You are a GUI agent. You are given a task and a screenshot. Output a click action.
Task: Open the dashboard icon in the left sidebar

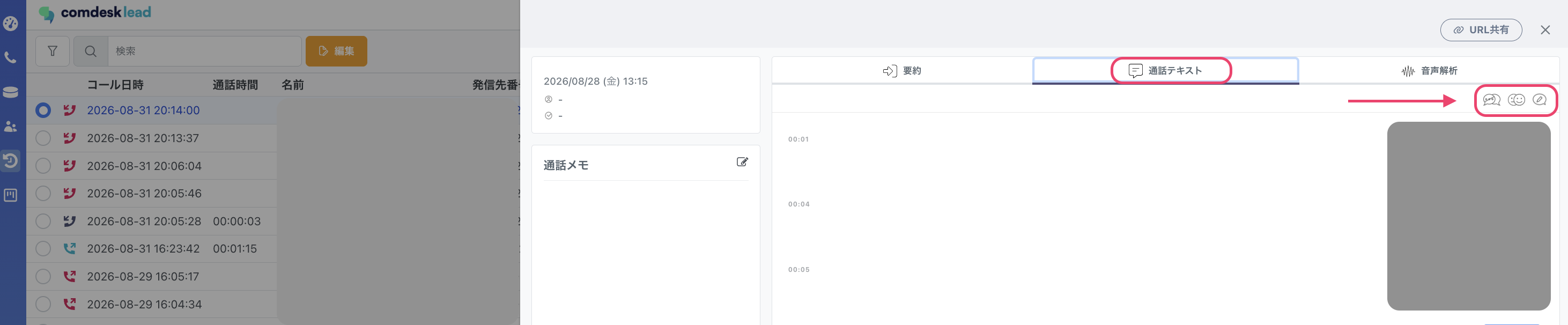10,24
